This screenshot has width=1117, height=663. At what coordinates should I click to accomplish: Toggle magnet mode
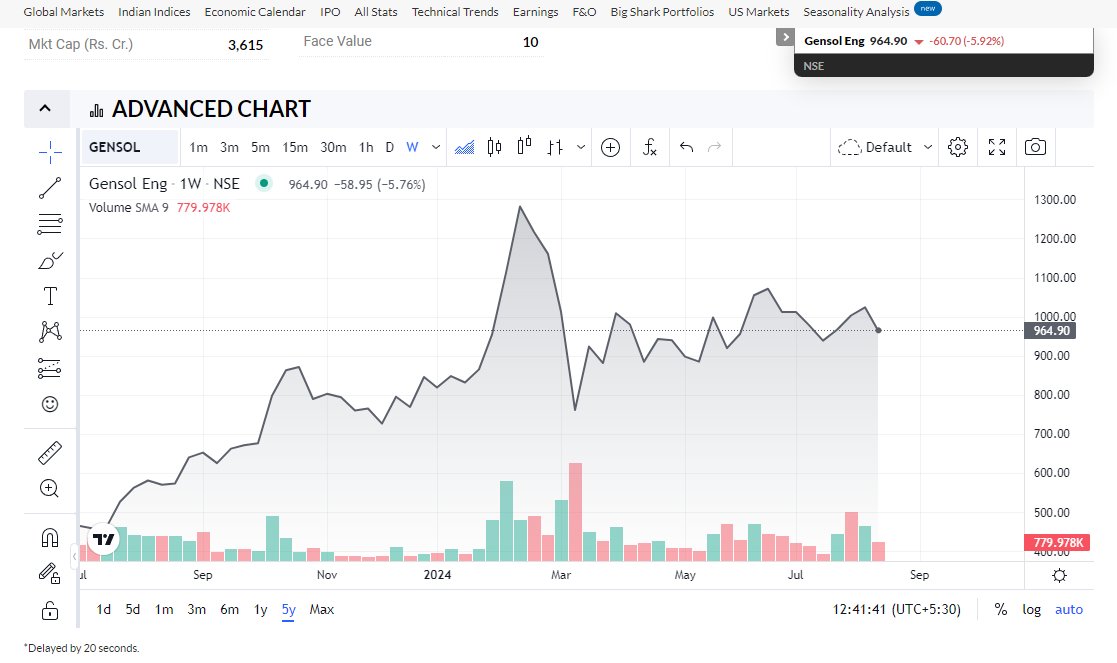[x=50, y=538]
